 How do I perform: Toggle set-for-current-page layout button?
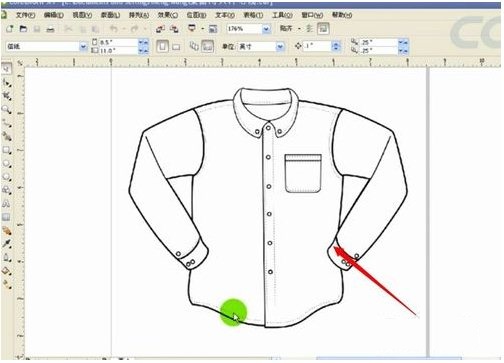click(207, 47)
